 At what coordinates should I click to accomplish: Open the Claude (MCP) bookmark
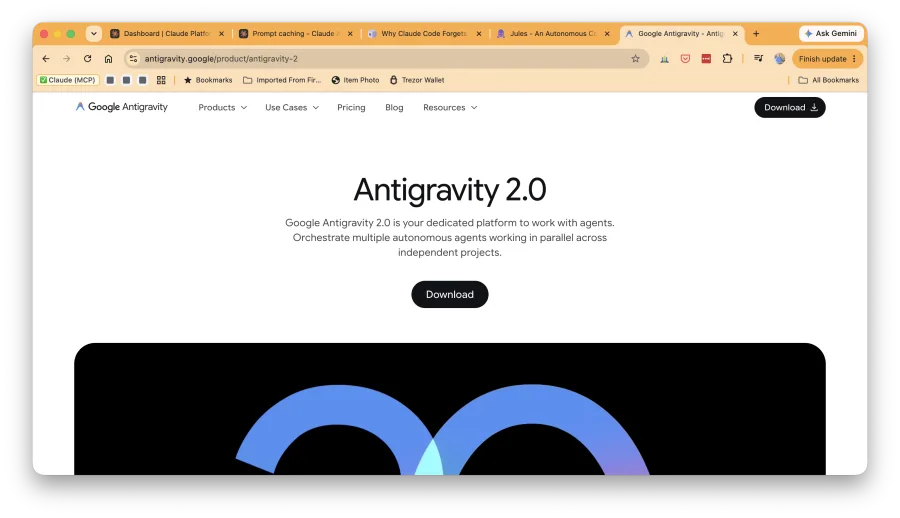[x=68, y=80]
